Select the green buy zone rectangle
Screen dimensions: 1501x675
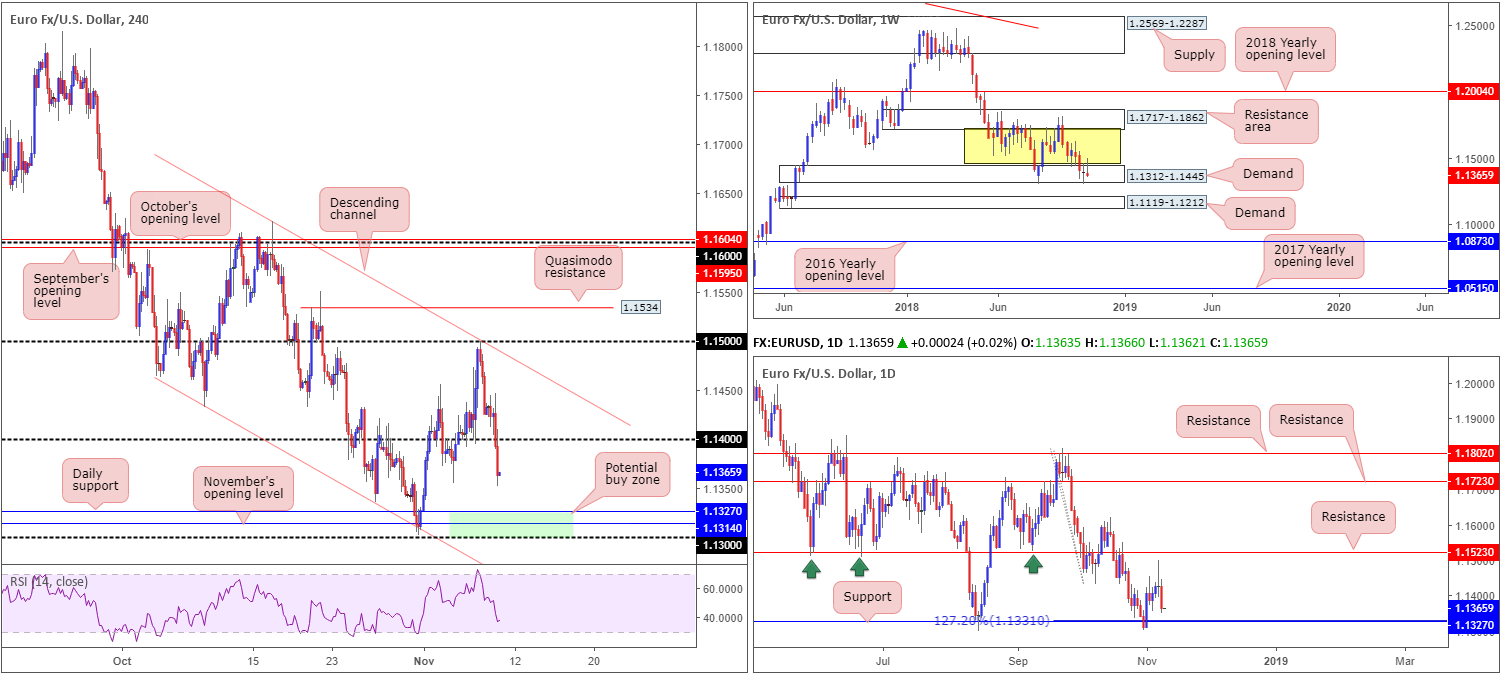pos(511,523)
